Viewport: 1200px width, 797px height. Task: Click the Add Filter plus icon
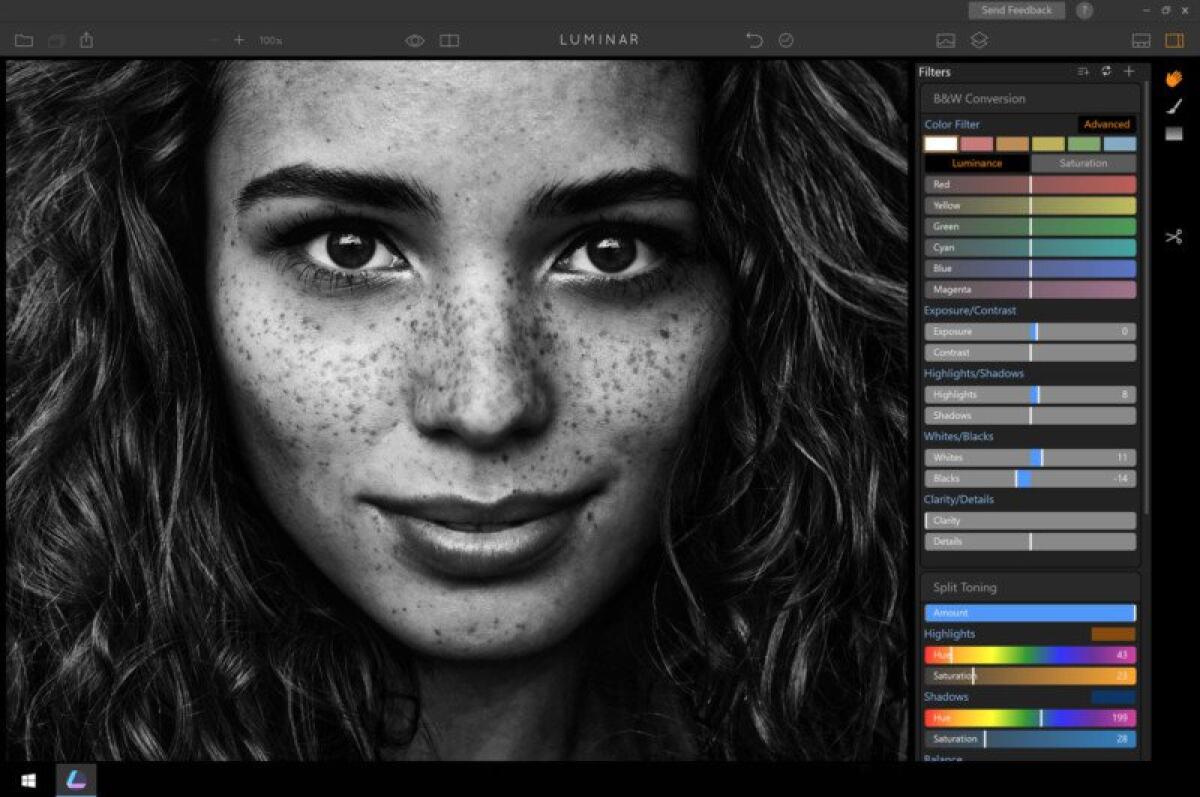pyautogui.click(x=1129, y=71)
